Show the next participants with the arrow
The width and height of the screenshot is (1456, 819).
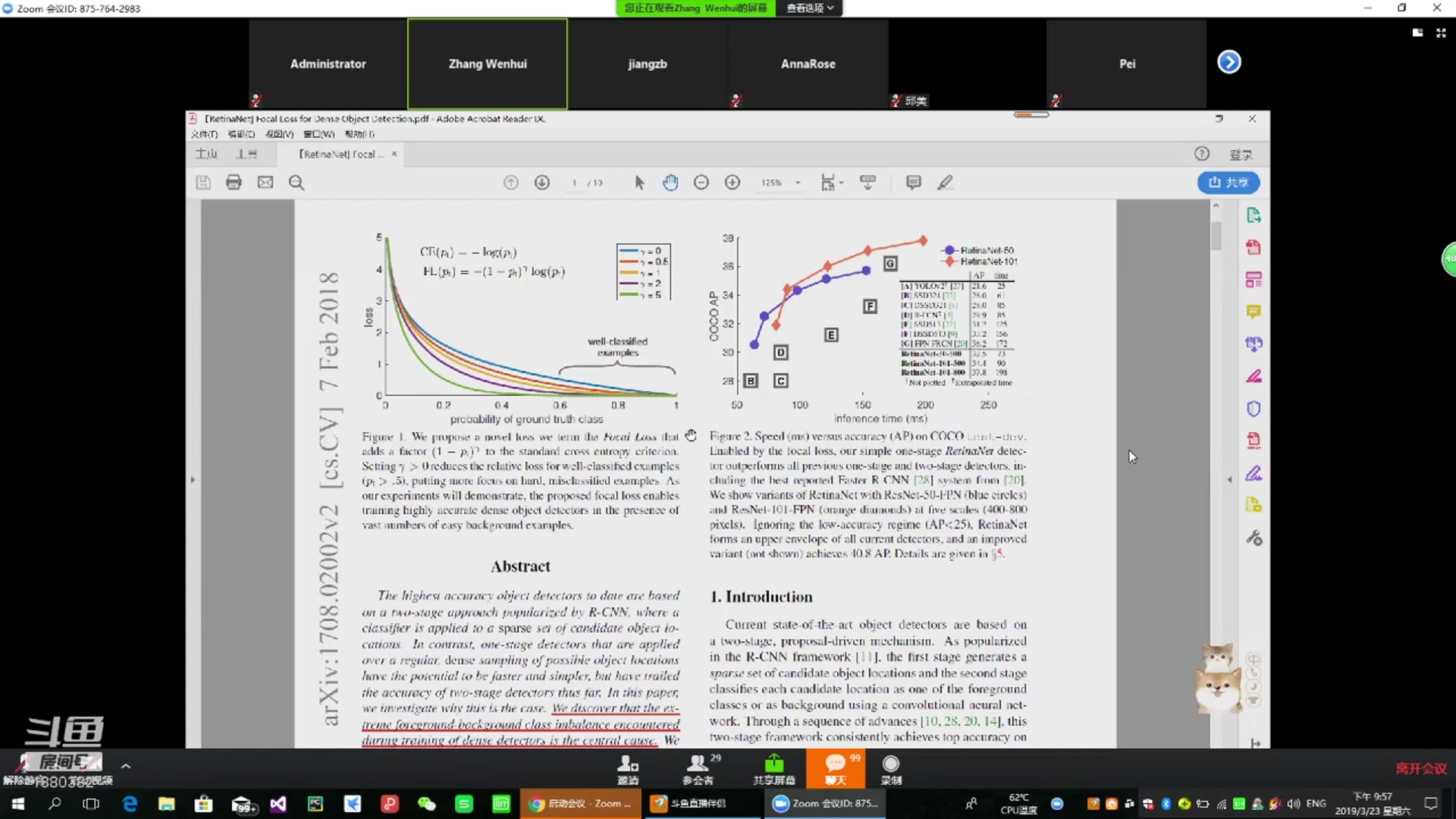click(1228, 62)
